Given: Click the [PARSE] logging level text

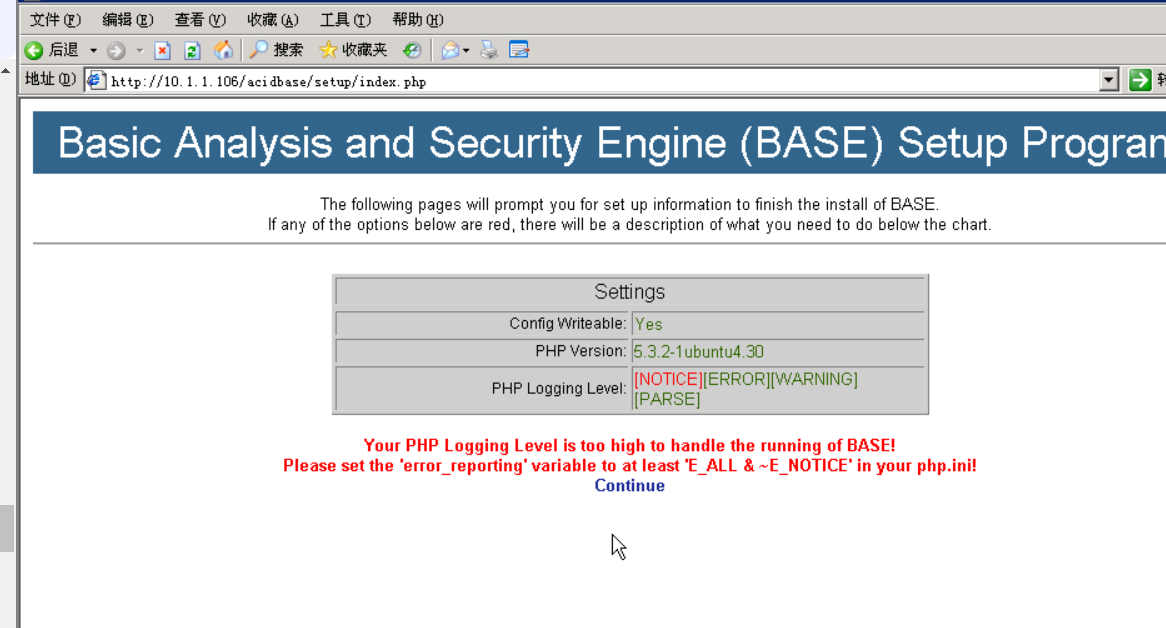Looking at the screenshot, I should 667,399.
